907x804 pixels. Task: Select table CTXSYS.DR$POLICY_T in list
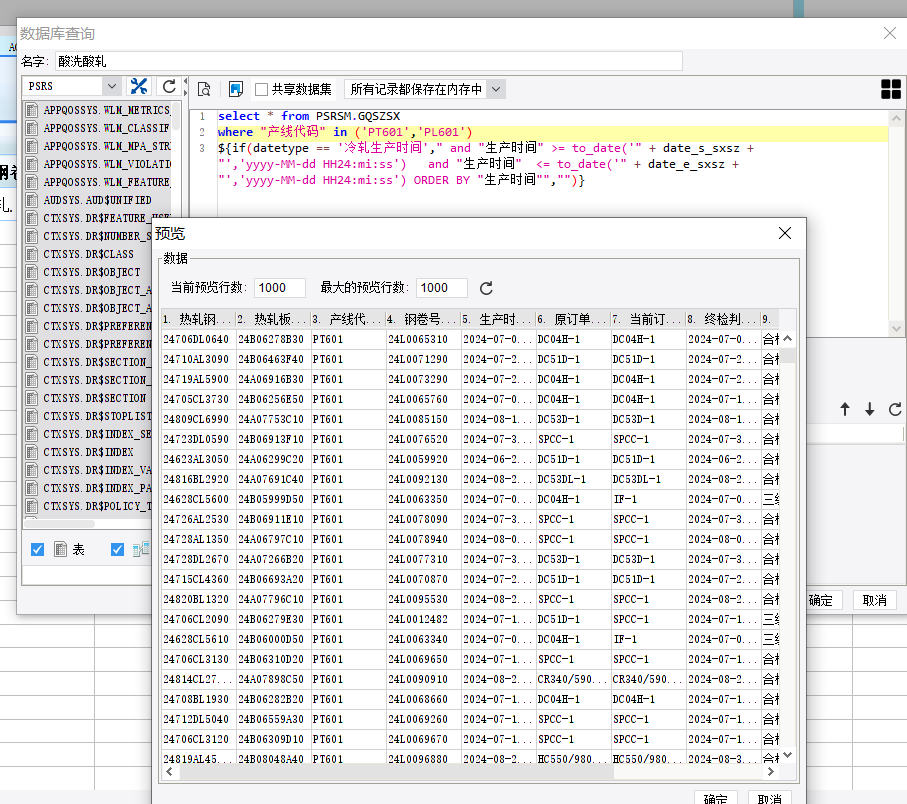coord(97,506)
